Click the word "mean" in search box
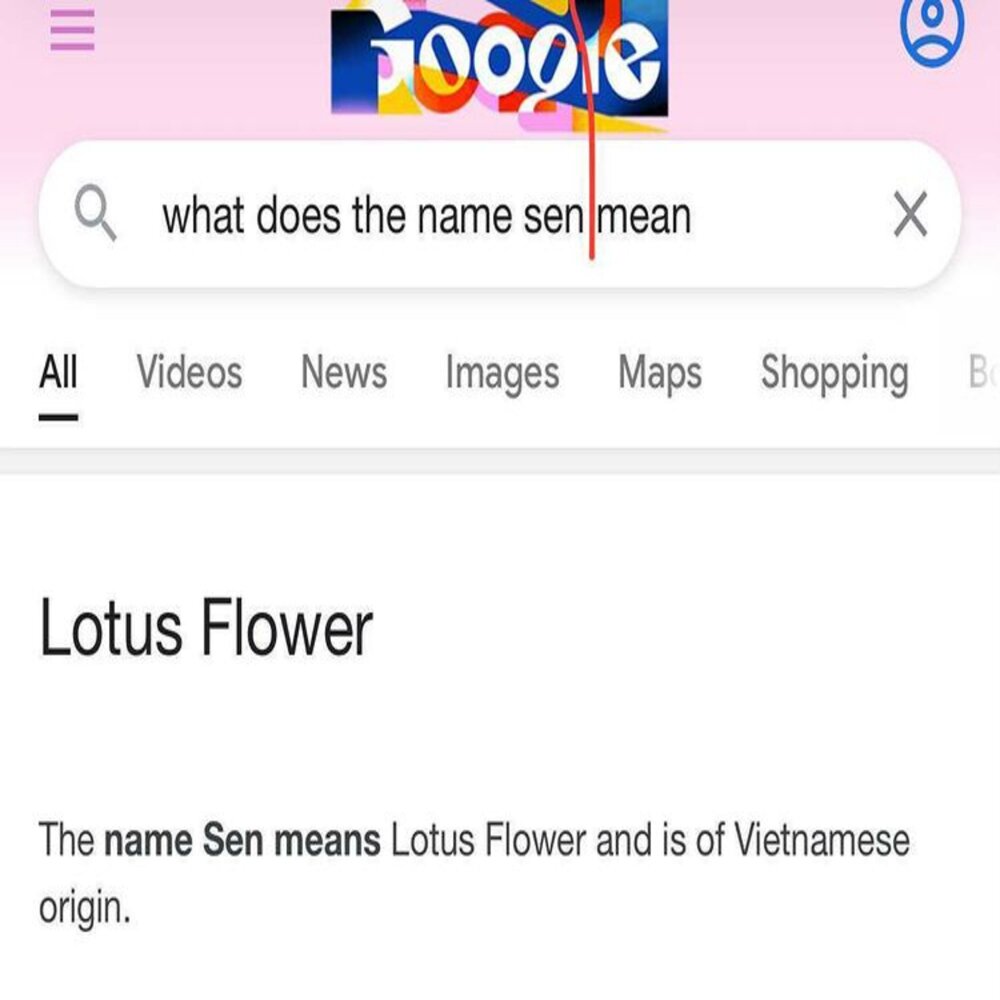The image size is (1000, 1000). point(644,215)
